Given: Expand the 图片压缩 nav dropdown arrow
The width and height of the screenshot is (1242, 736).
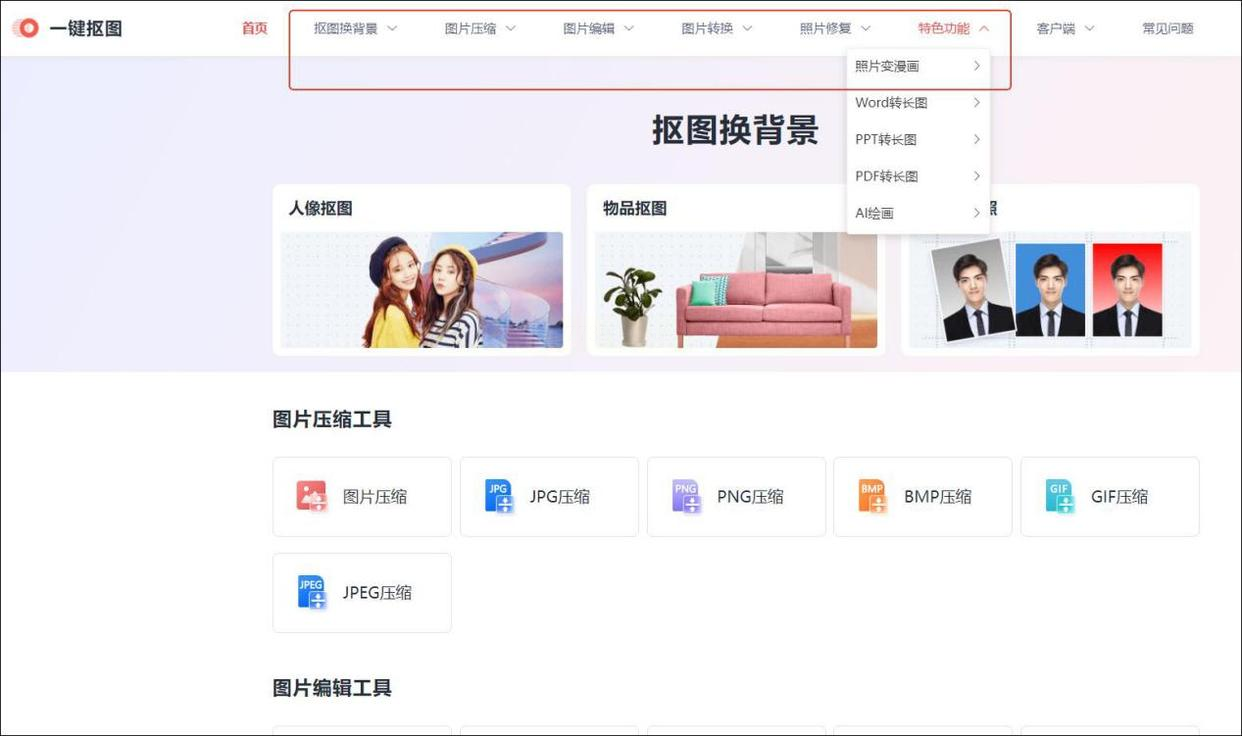Looking at the screenshot, I should pyautogui.click(x=510, y=28).
